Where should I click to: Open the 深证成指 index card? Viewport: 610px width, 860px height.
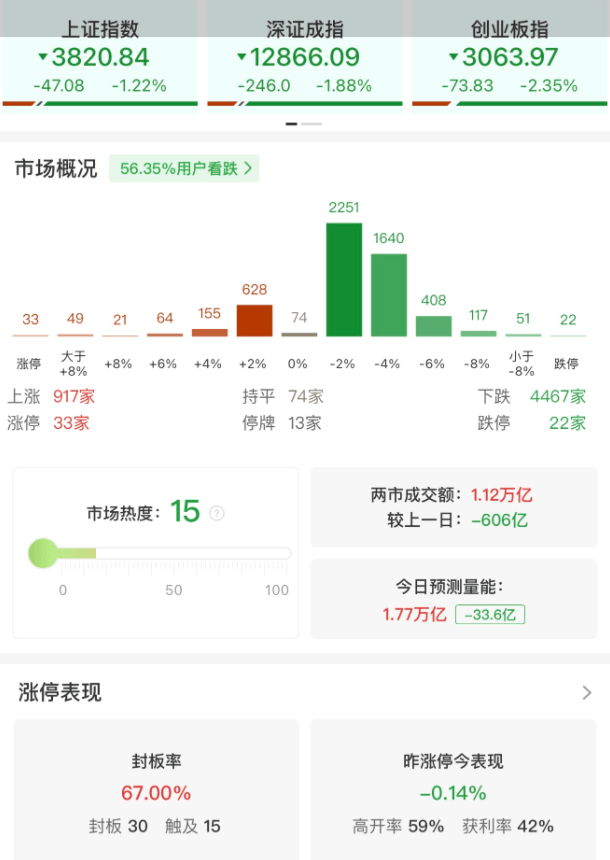[x=305, y=60]
